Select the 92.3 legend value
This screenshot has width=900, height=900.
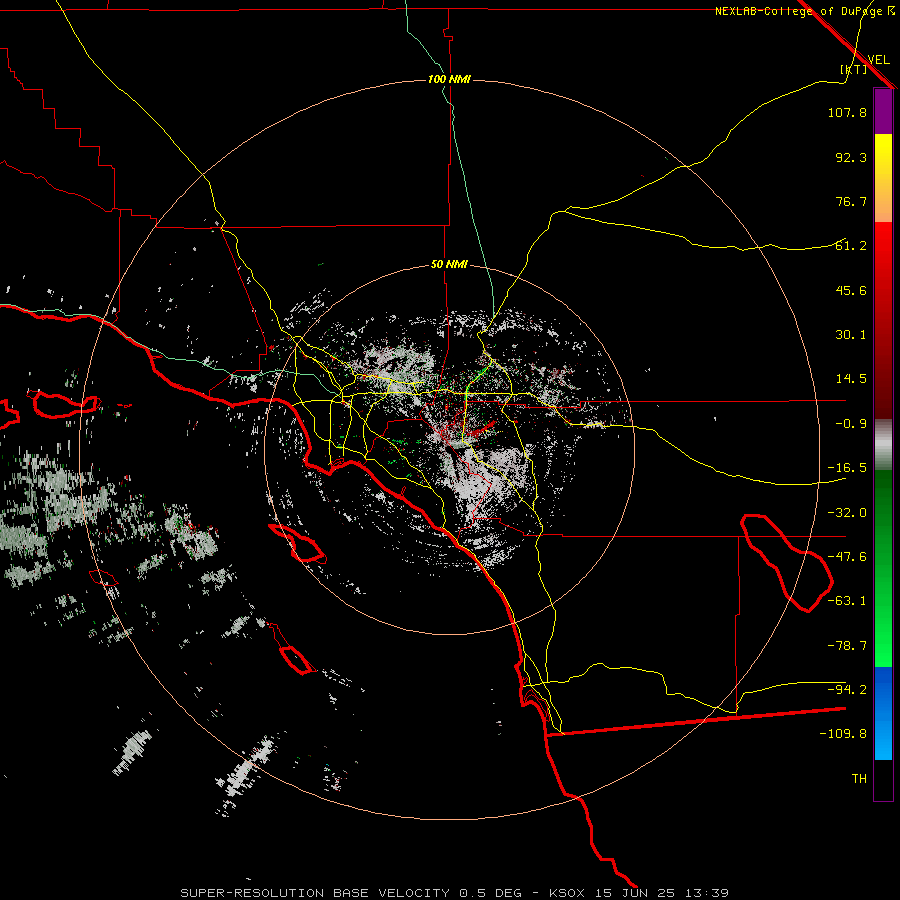(x=851, y=157)
